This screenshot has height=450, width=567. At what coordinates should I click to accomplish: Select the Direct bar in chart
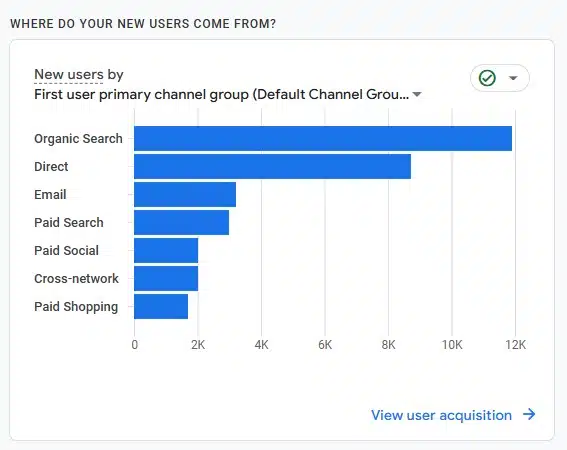pos(272,166)
